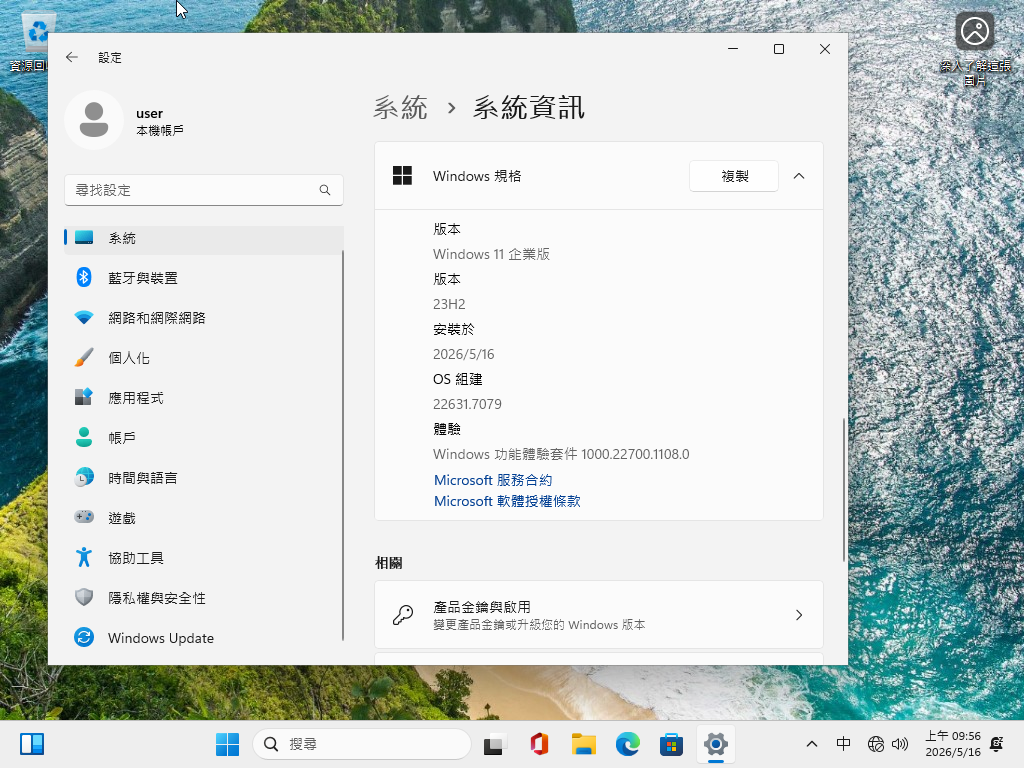Collapse the Windows 規格 section chevron
The image size is (1024, 768).
pos(799,176)
